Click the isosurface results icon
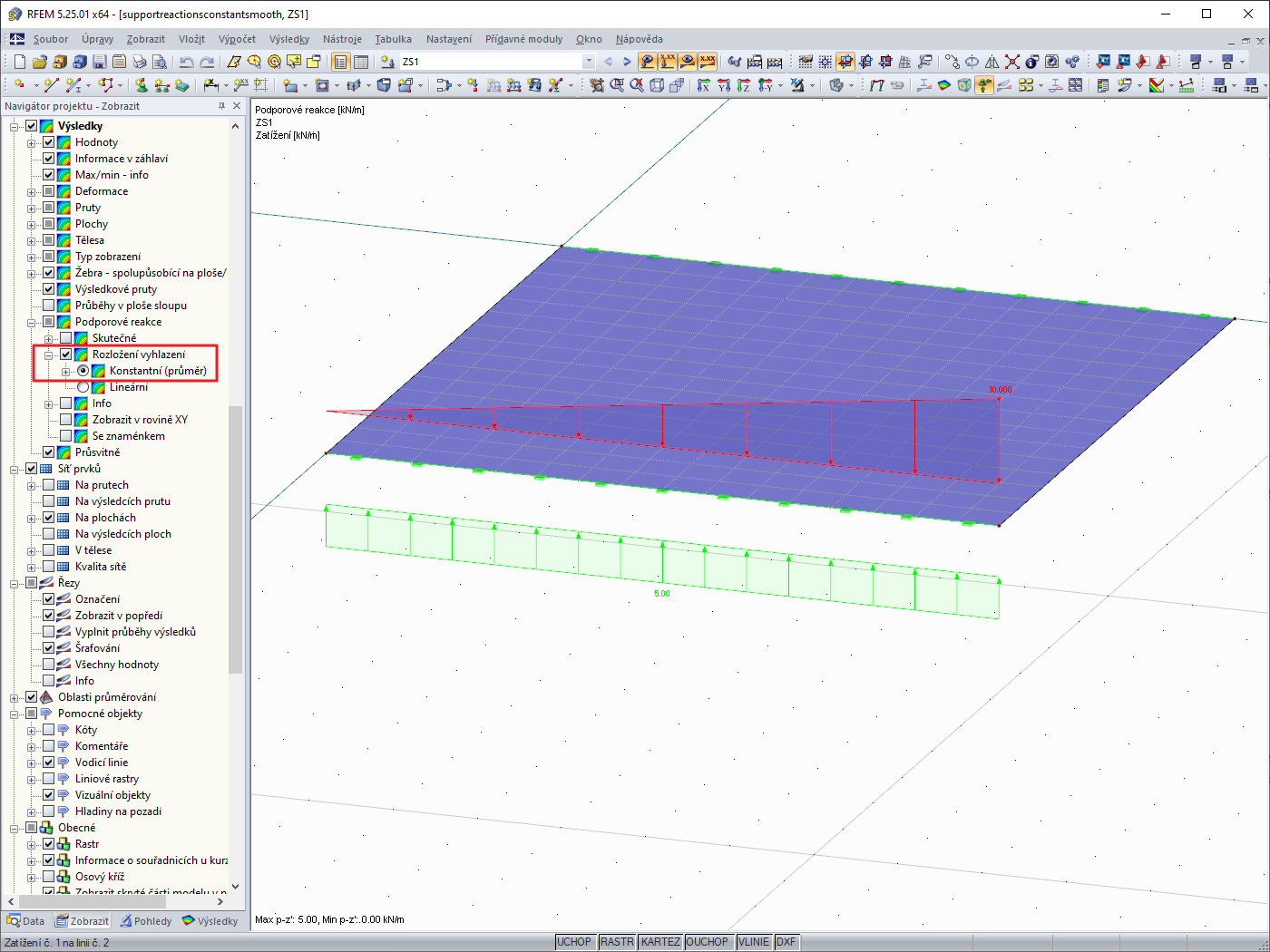Image resolution: width=1270 pixels, height=952 pixels. coord(944,85)
